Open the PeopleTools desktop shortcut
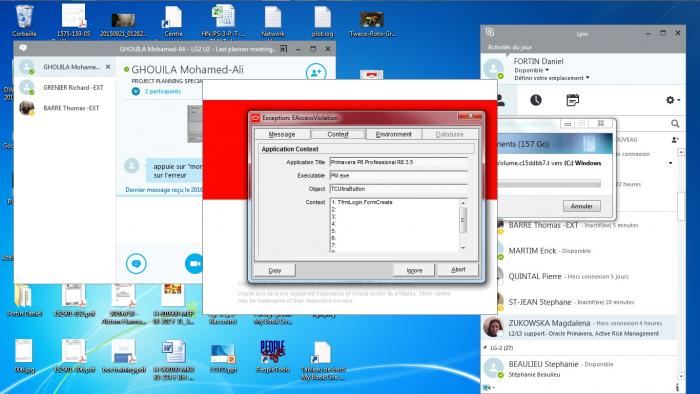 (x=272, y=356)
